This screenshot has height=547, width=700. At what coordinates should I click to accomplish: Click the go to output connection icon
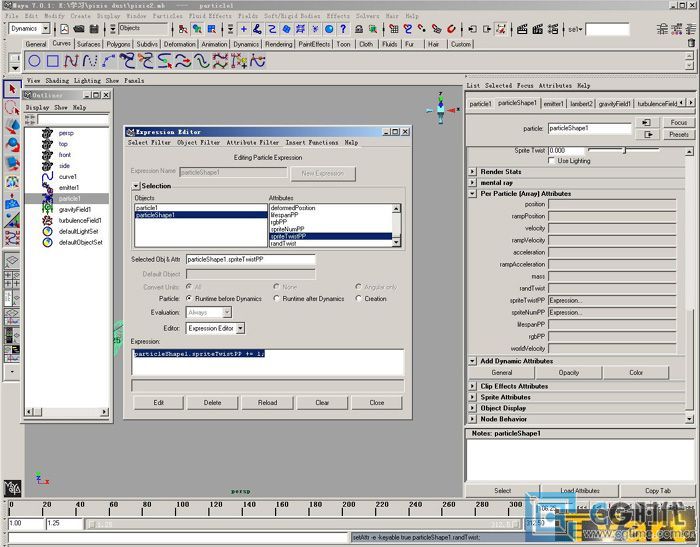(646, 134)
